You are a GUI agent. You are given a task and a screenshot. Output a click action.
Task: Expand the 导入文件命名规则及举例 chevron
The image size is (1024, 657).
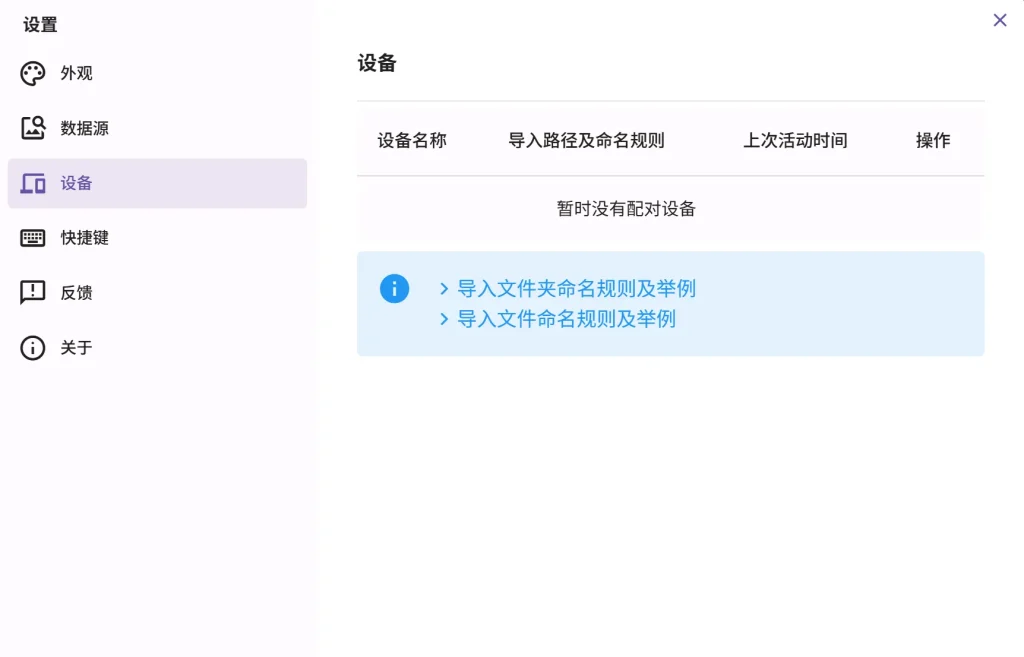tap(444, 319)
